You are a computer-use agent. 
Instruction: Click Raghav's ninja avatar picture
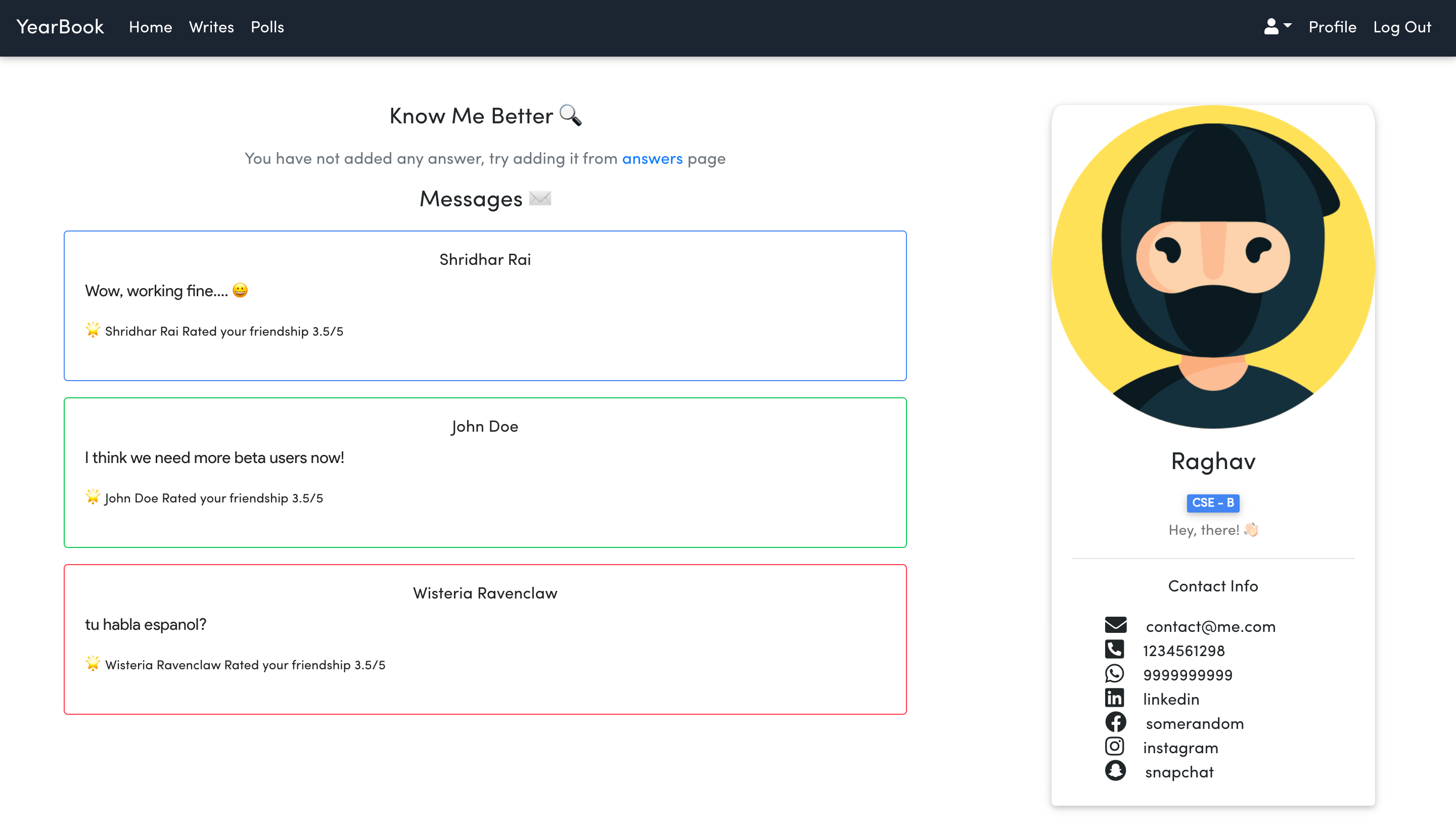pyautogui.click(x=1212, y=267)
